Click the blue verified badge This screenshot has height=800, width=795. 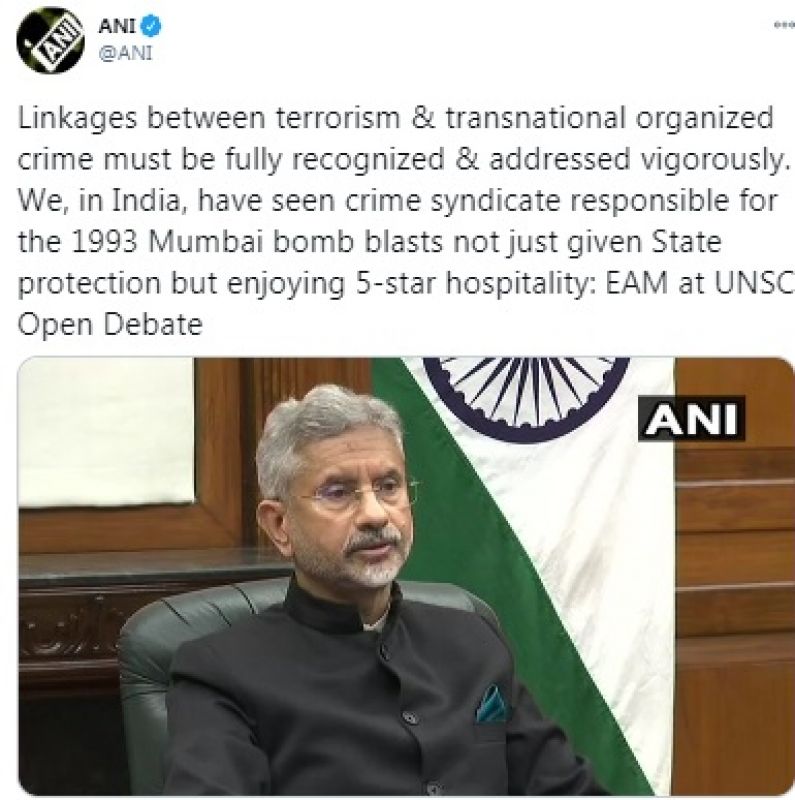(151, 26)
